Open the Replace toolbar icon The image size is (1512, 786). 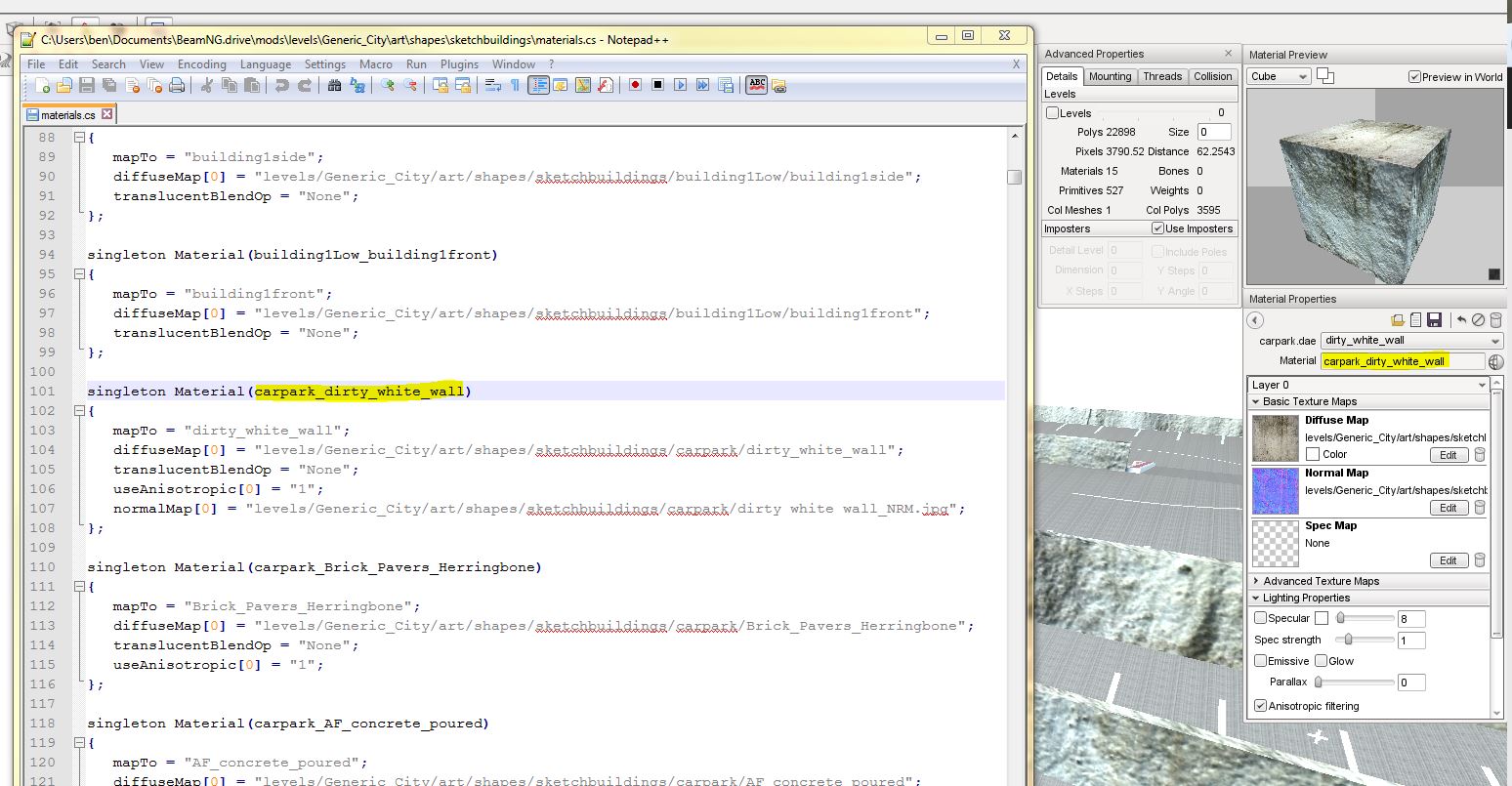pos(357,86)
